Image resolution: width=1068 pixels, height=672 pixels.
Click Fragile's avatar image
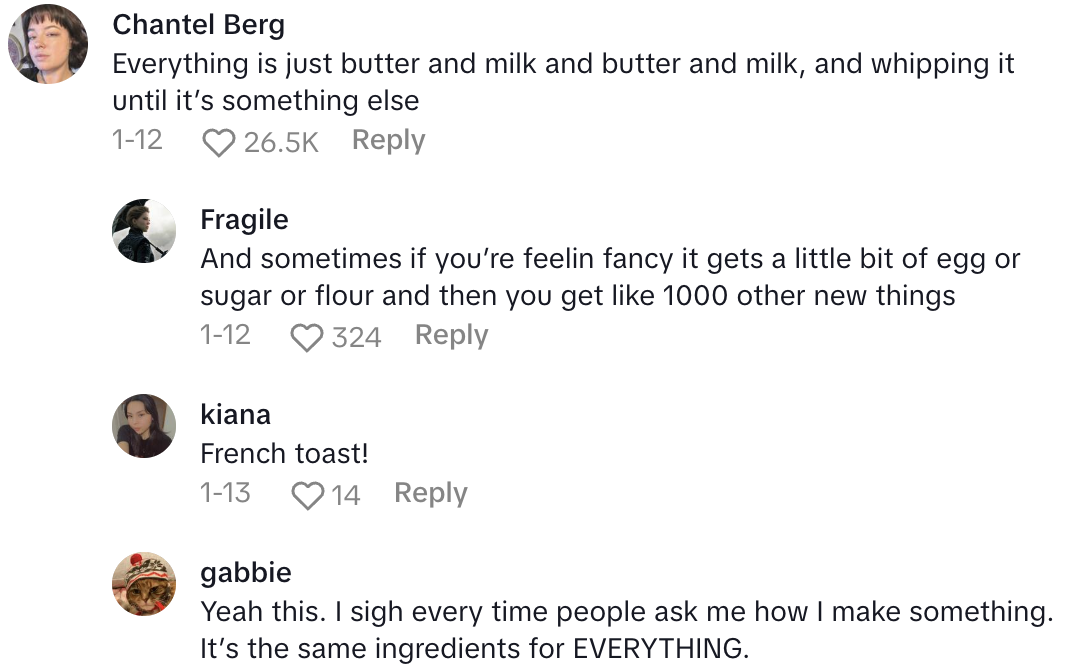144,231
